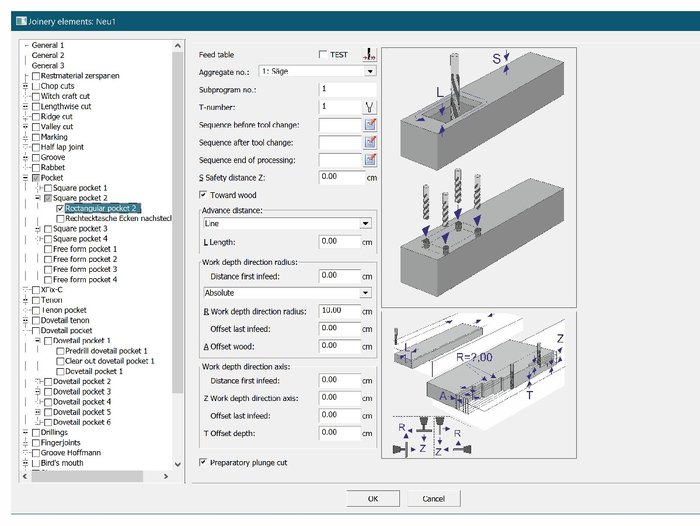Click the tree vertical scrollbar thumb
Screen dimensions: 700x526
(x=178, y=222)
